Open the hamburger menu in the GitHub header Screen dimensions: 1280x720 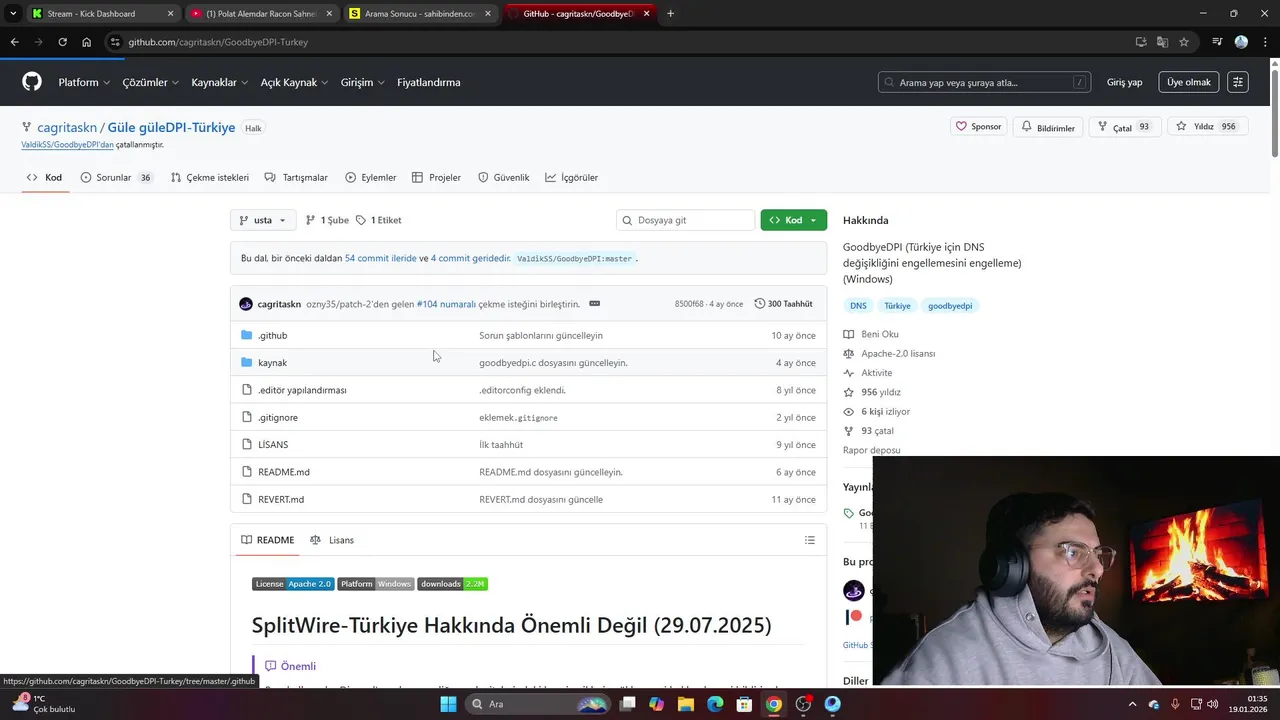tap(1238, 82)
